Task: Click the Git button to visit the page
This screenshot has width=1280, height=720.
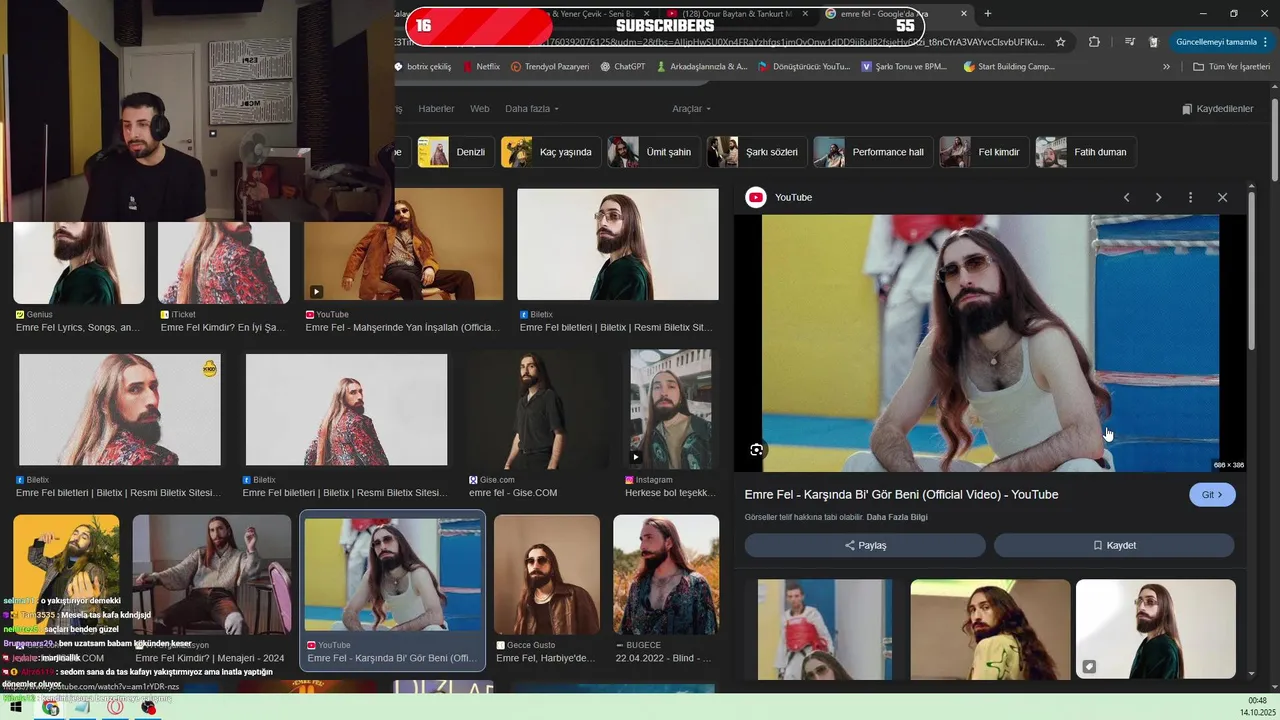Action: [x=1212, y=495]
